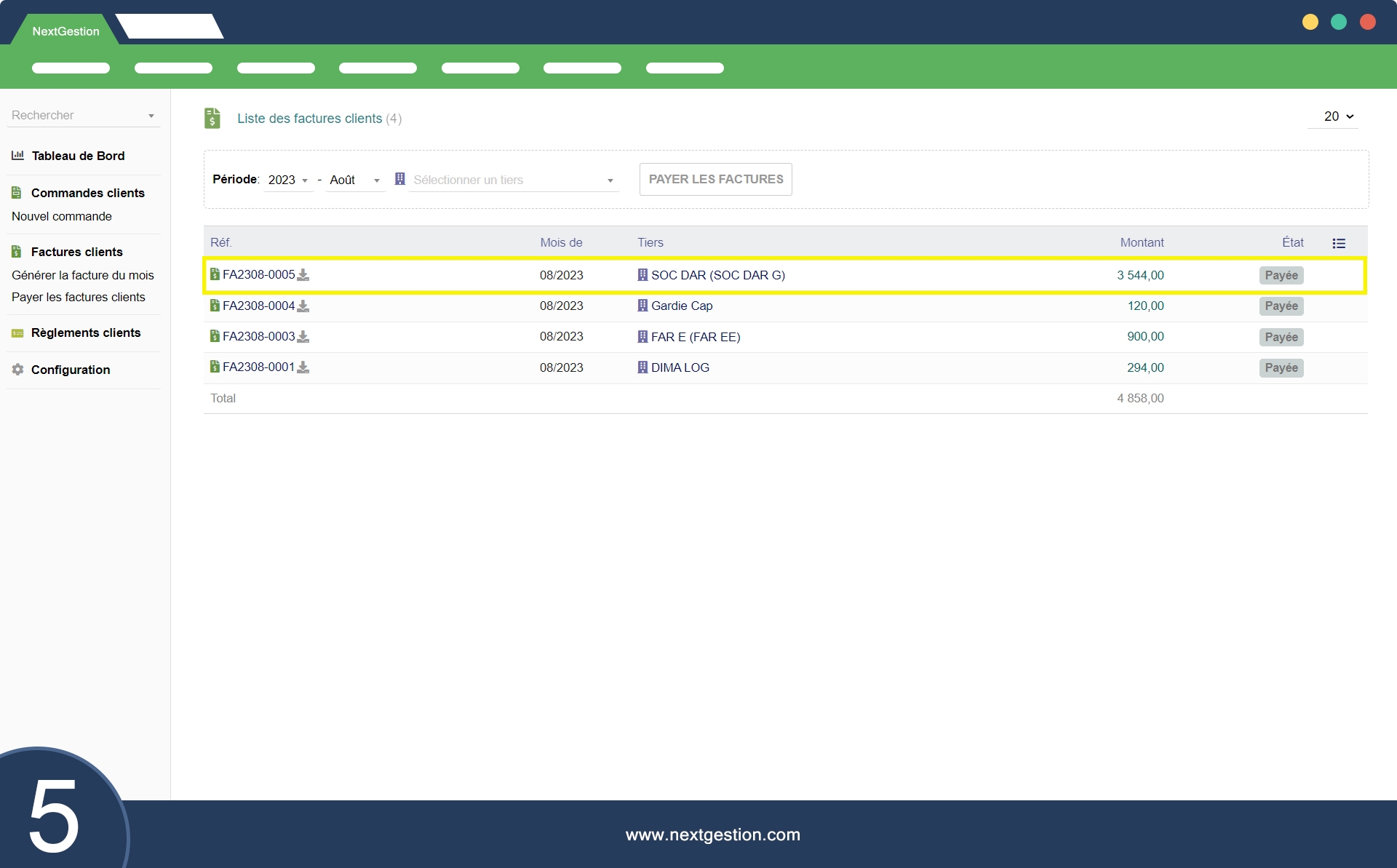Viewport: 1397px width, 868px height.
Task: Click the Rechercher search field
Action: [76, 115]
